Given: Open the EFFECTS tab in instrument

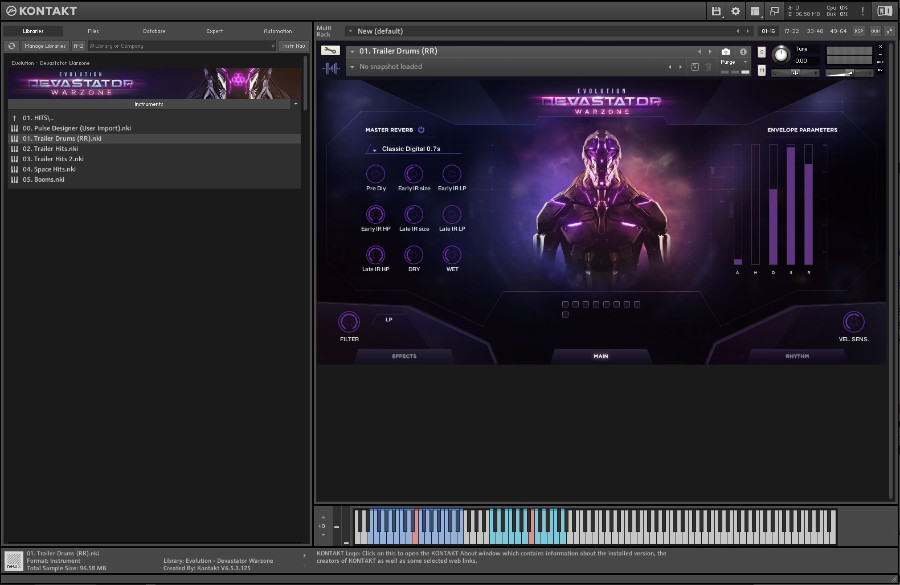Looking at the screenshot, I should pyautogui.click(x=404, y=355).
